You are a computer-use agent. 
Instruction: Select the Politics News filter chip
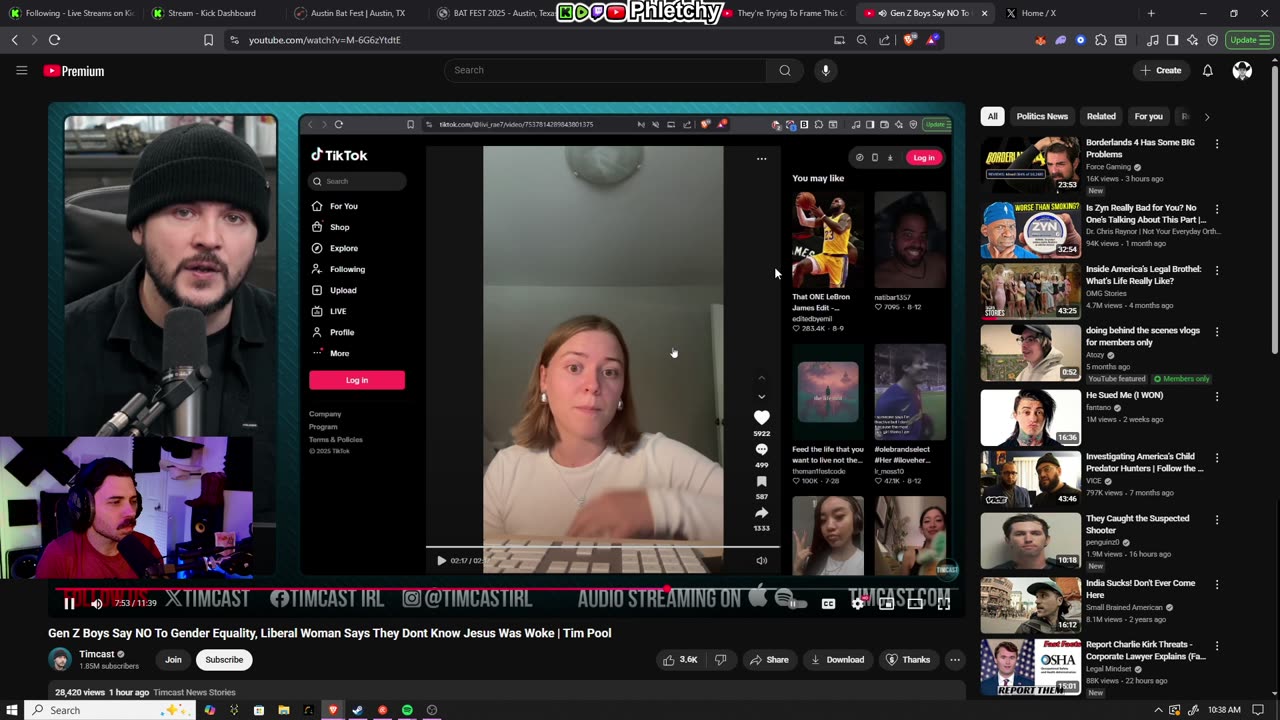click(x=1042, y=116)
